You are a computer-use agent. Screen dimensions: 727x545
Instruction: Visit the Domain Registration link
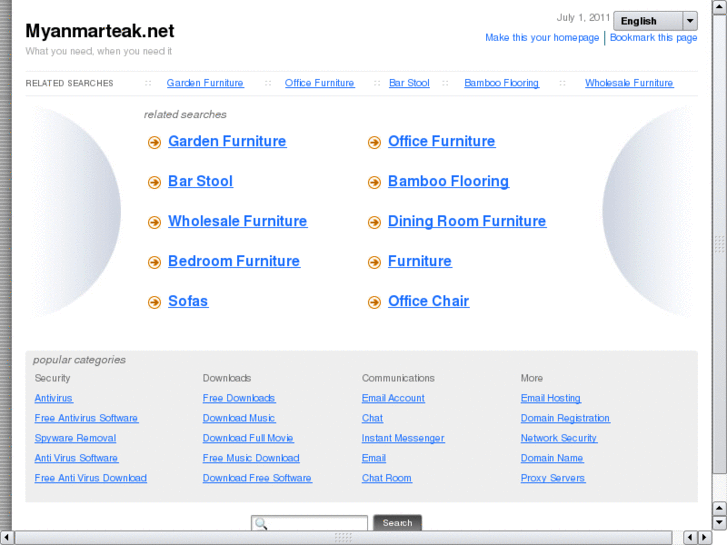coord(565,418)
